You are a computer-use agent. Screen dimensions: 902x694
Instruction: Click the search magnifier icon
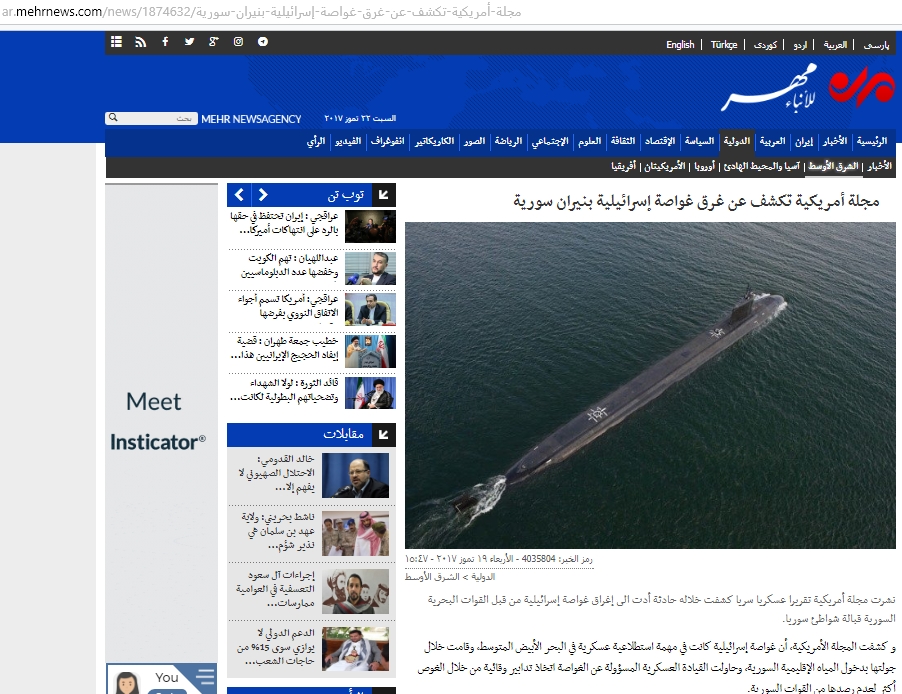(x=112, y=119)
